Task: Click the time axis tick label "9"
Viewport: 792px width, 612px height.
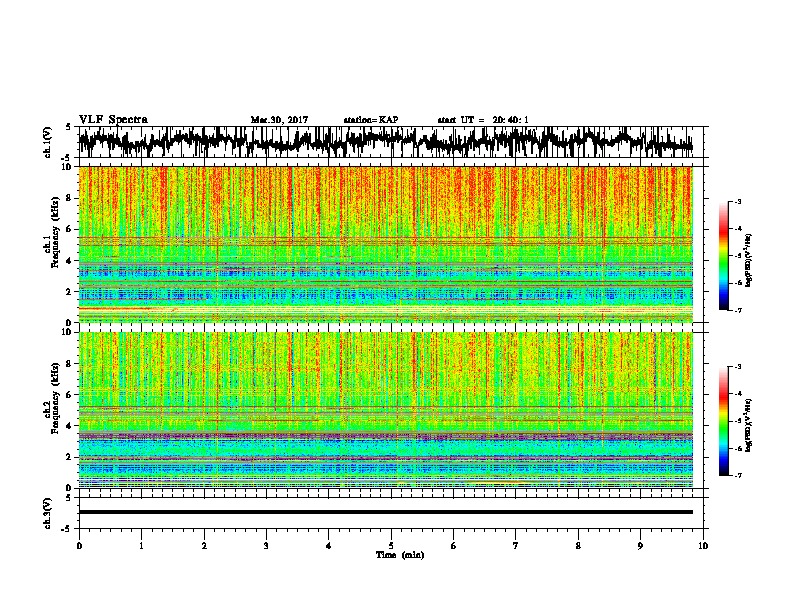Action: [640, 546]
